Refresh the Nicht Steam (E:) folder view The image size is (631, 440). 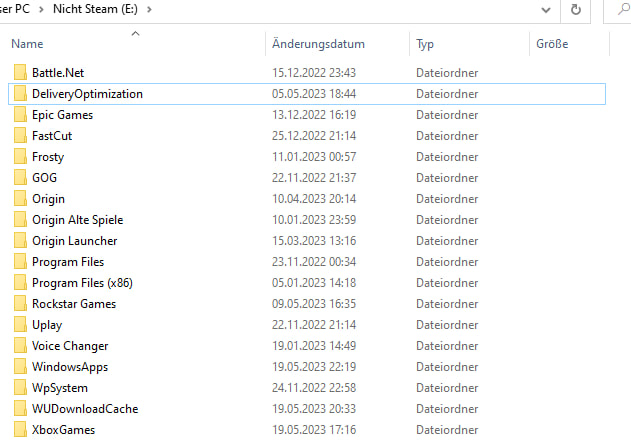(576, 9)
